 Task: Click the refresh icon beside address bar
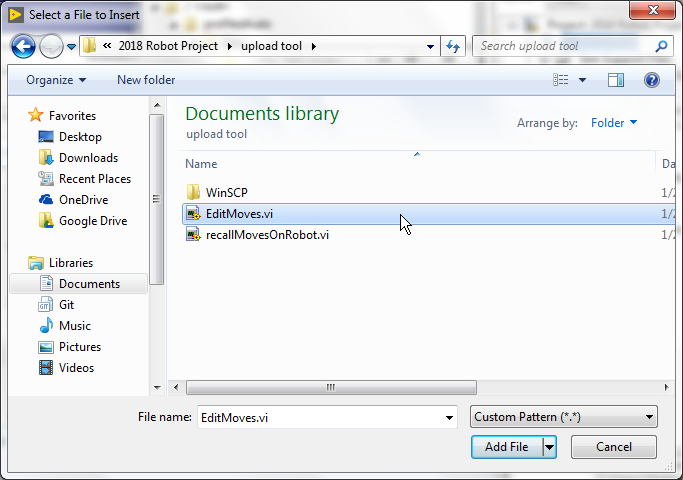click(454, 46)
